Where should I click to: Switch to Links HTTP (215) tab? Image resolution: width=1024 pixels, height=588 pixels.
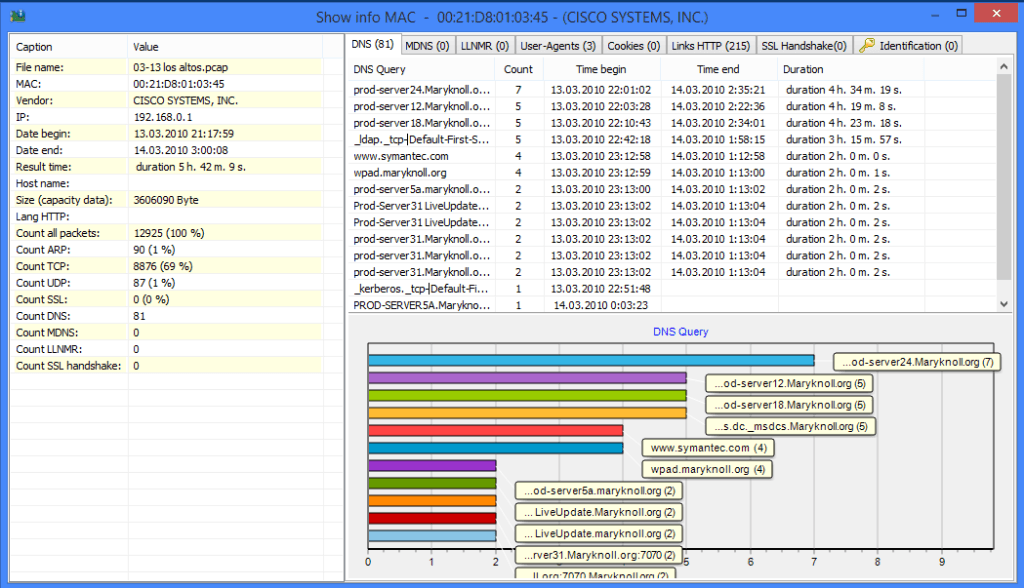click(x=711, y=46)
